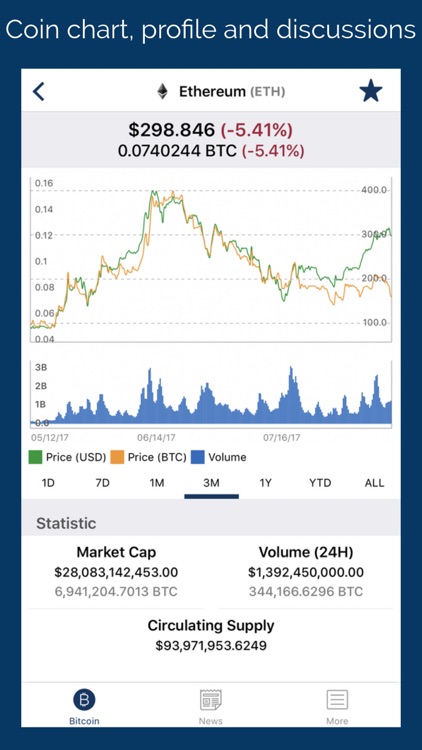Toggle the blue Volume legend swatch
This screenshot has width=422, height=750.
[198, 457]
